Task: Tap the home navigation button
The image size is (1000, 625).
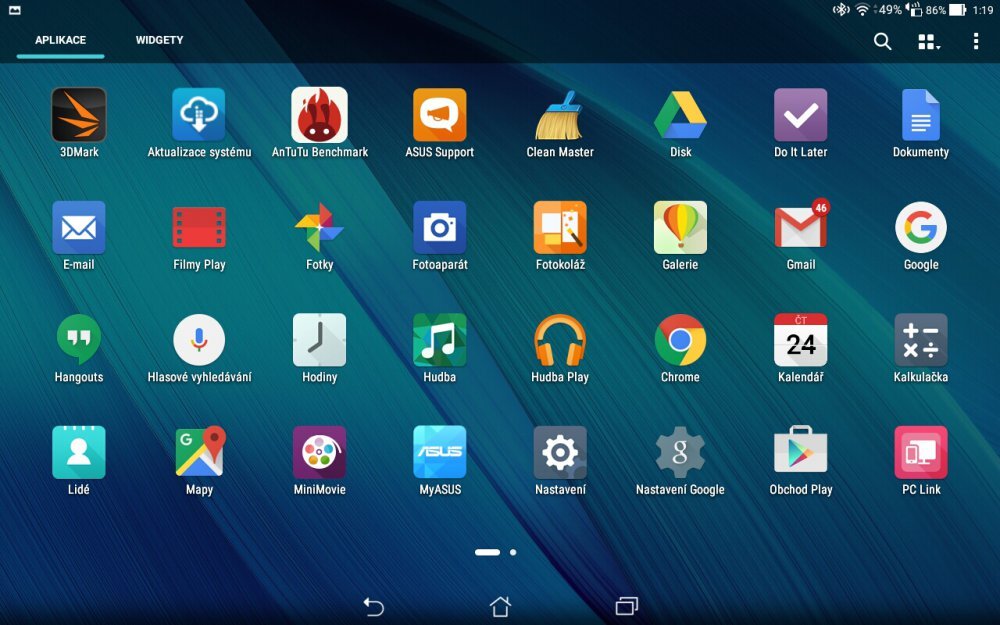Action: (499, 606)
